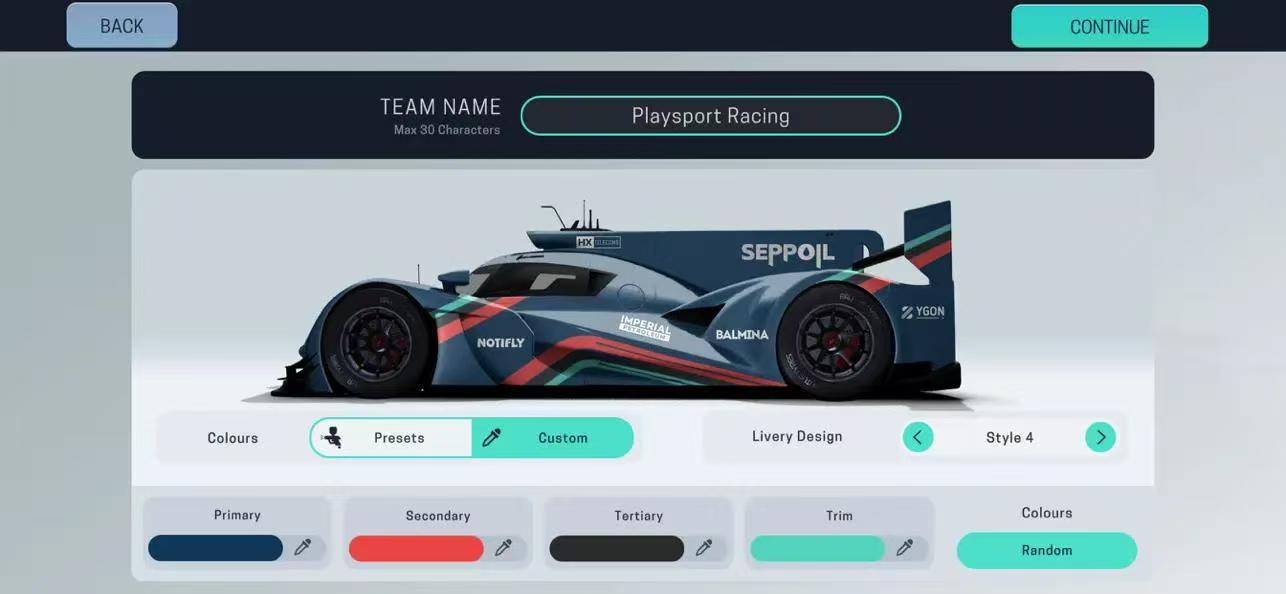Select the dark blue Primary colour swatch
The image size is (1286, 594).
[216, 548]
